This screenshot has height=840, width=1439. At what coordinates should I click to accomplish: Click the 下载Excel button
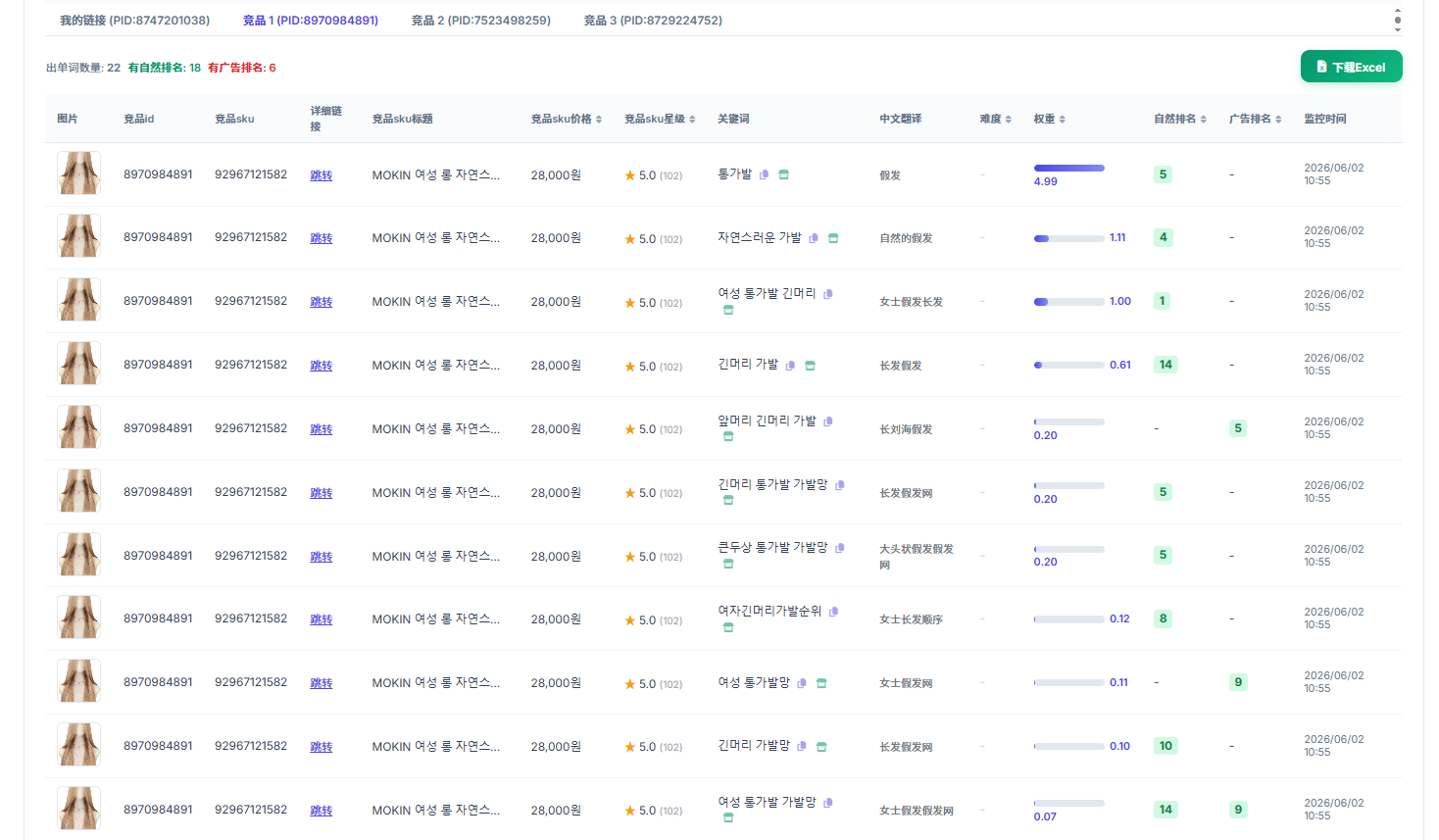click(x=1351, y=67)
